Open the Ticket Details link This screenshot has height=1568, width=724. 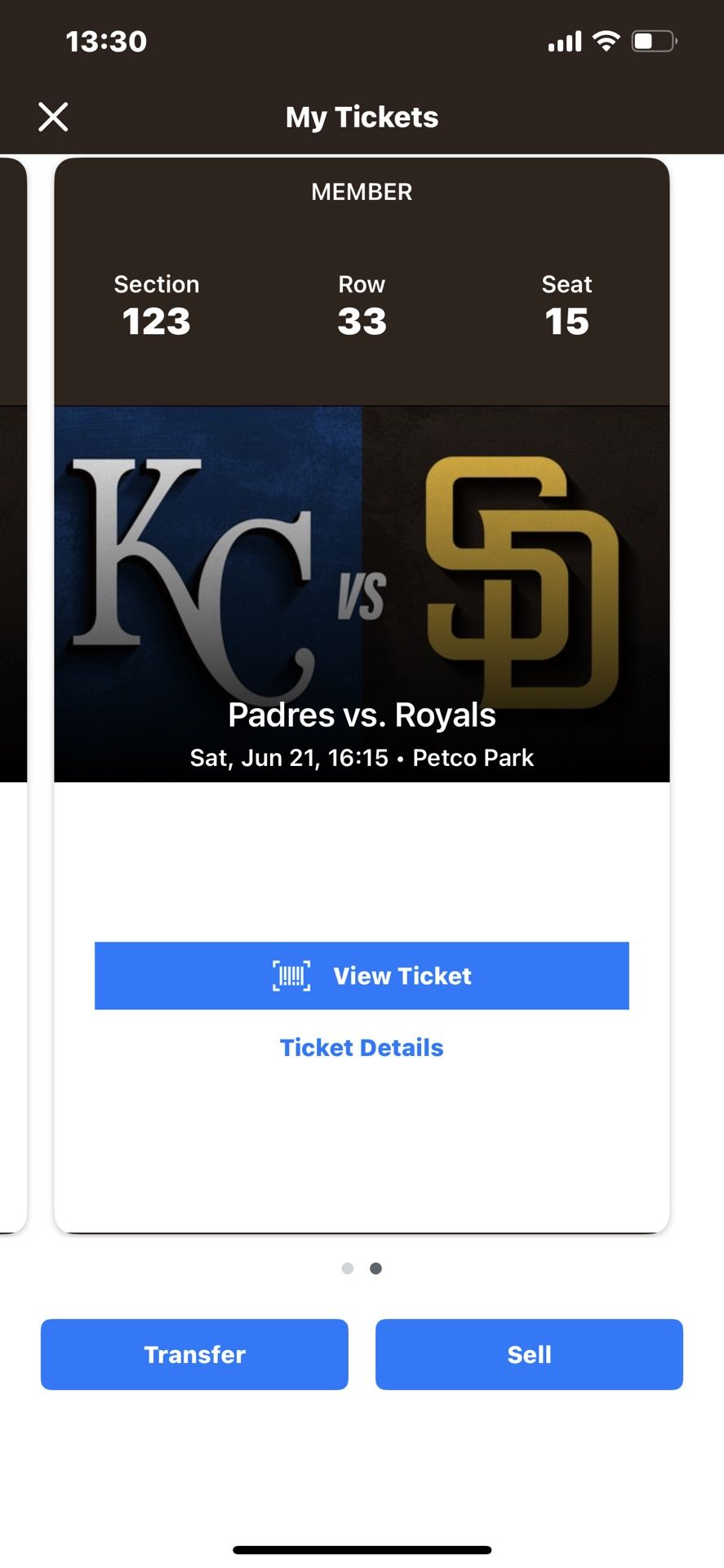click(362, 1048)
